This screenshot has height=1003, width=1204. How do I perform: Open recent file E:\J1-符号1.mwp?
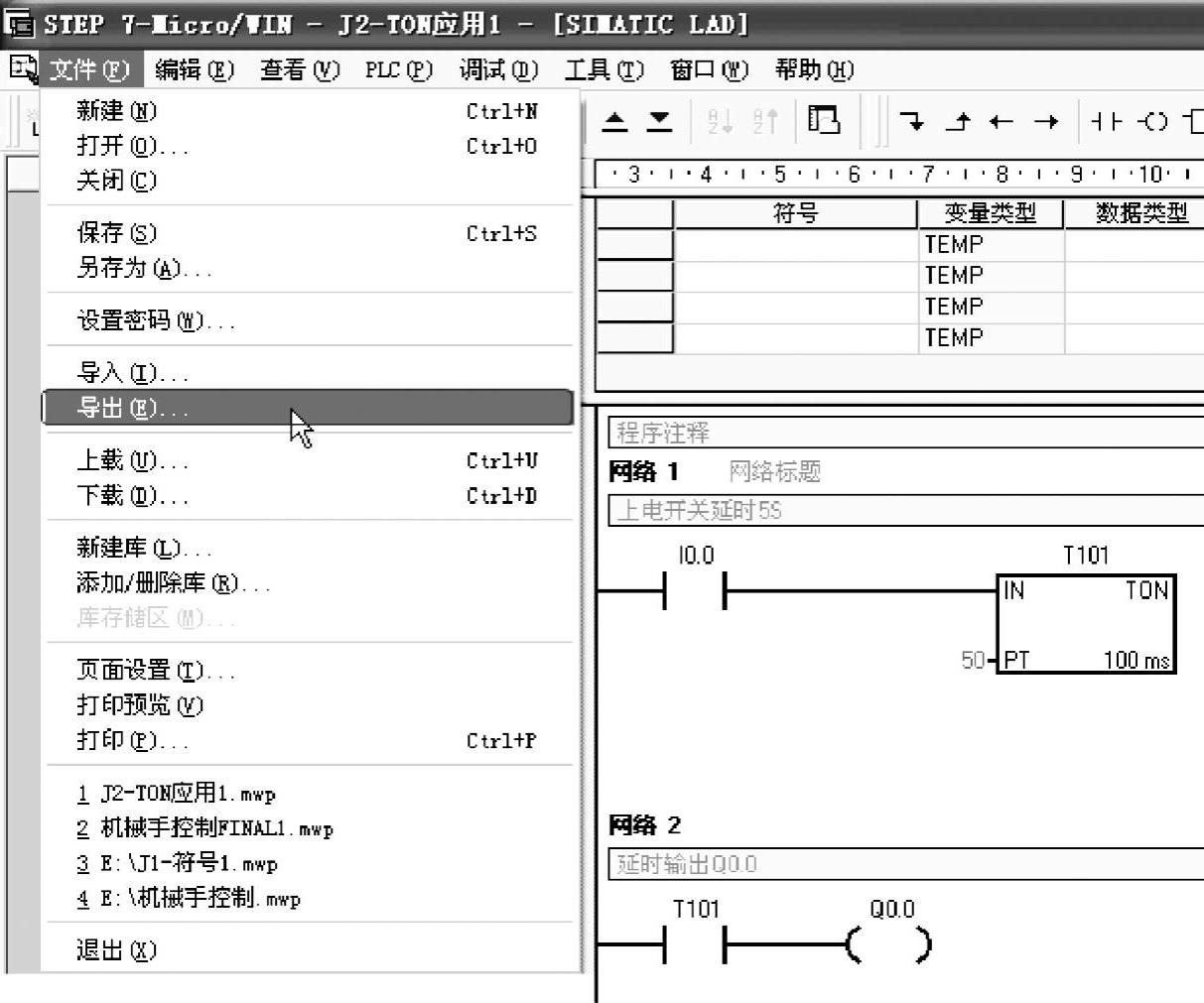click(x=309, y=863)
